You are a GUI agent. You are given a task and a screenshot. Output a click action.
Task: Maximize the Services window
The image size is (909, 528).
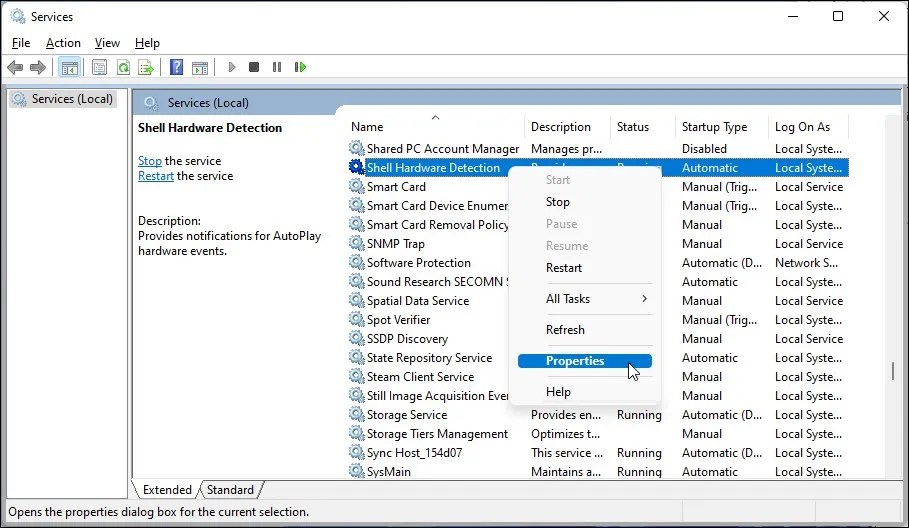point(838,16)
